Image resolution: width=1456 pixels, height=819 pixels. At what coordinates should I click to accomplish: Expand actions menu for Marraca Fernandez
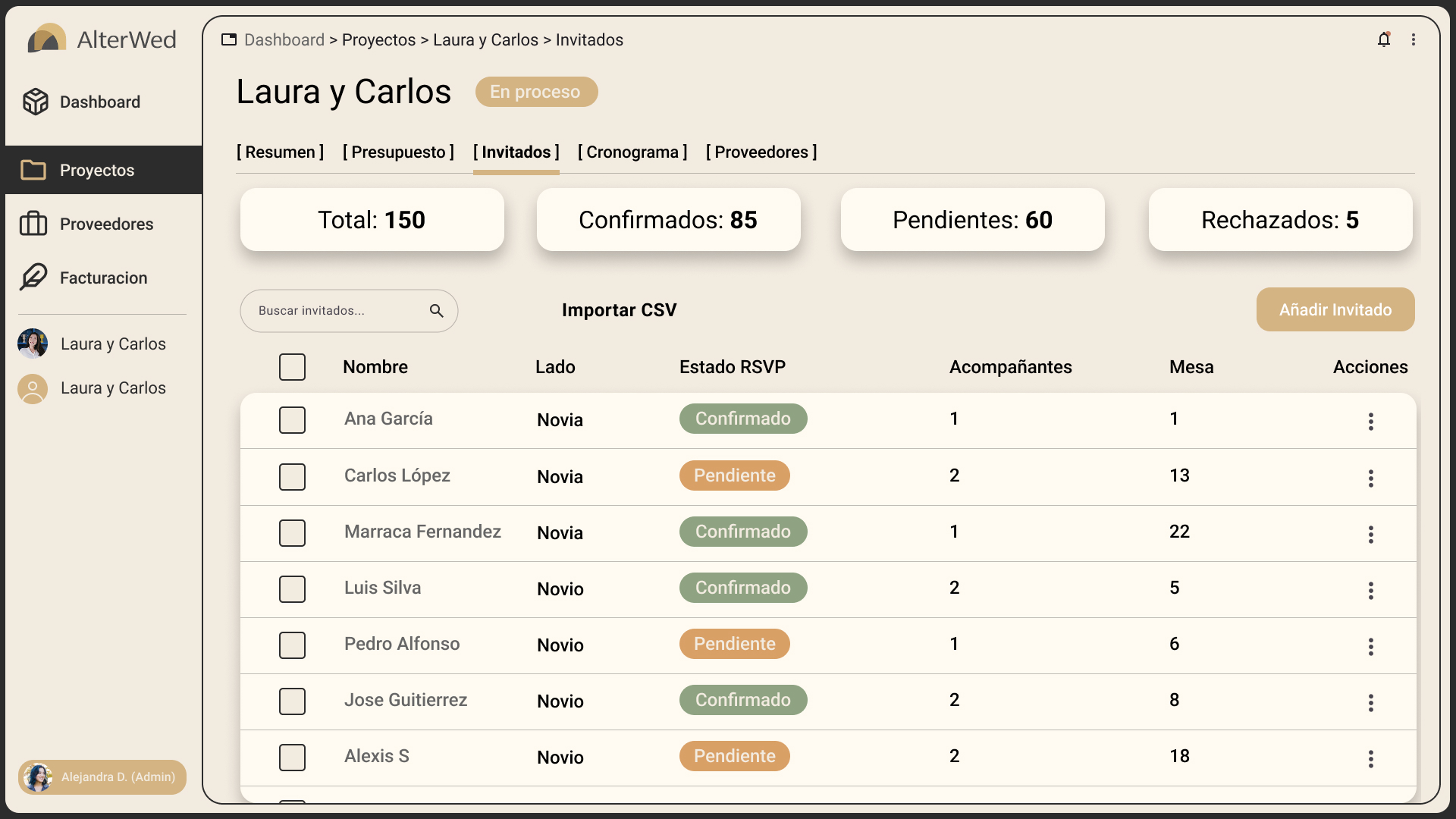[x=1370, y=535]
